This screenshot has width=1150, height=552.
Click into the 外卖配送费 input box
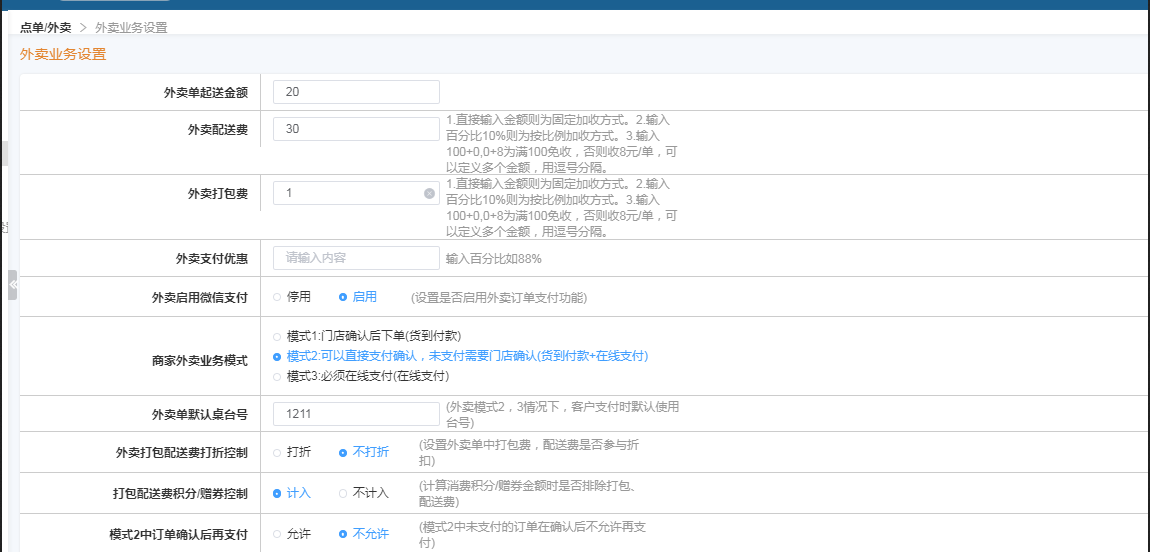coord(355,129)
